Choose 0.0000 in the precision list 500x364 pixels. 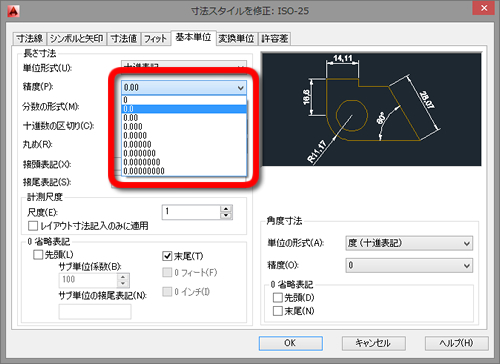tap(184, 136)
